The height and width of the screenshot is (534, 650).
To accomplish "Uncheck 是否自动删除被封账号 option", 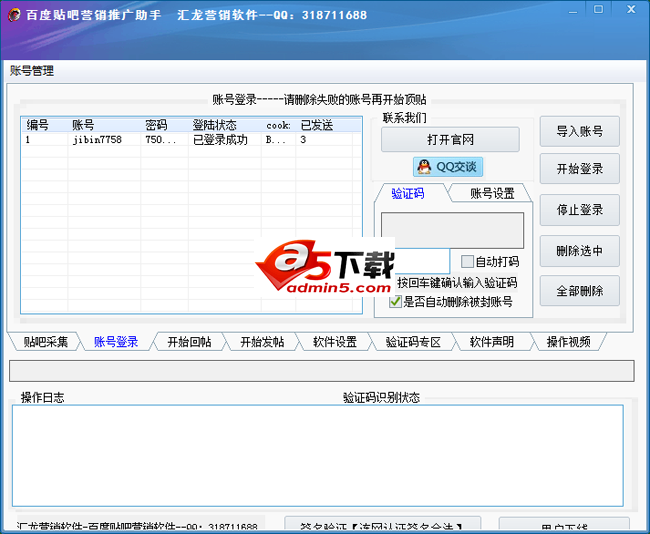I will coord(395,301).
